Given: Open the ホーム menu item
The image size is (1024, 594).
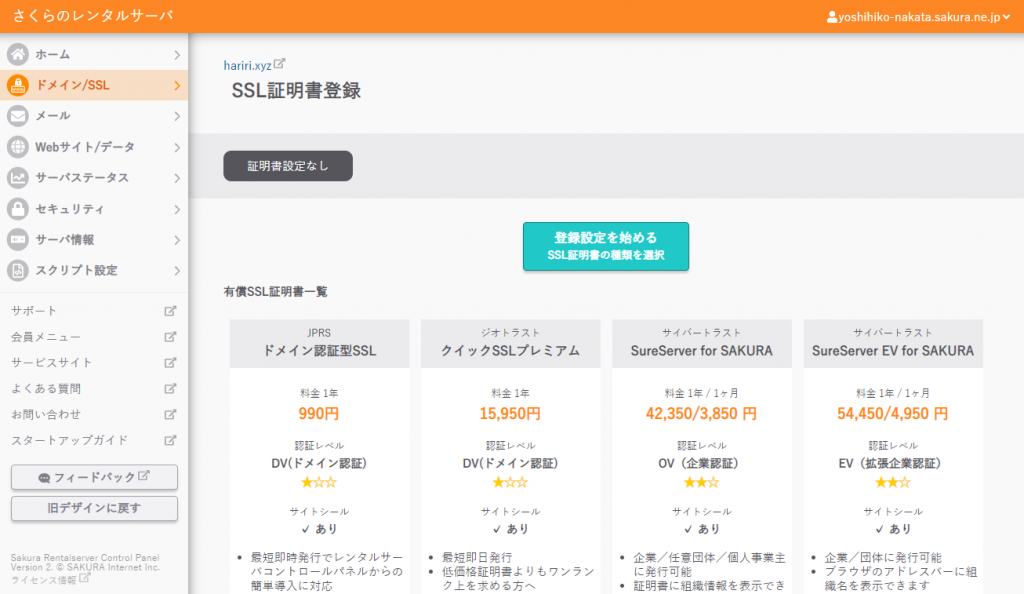Looking at the screenshot, I should pyautogui.click(x=94, y=54).
